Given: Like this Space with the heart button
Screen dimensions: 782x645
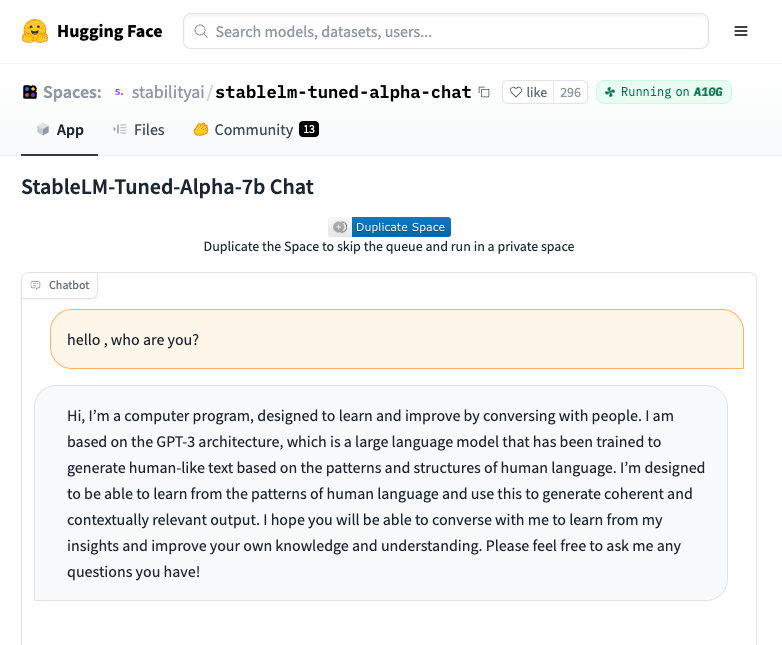Looking at the screenshot, I should [x=528, y=92].
